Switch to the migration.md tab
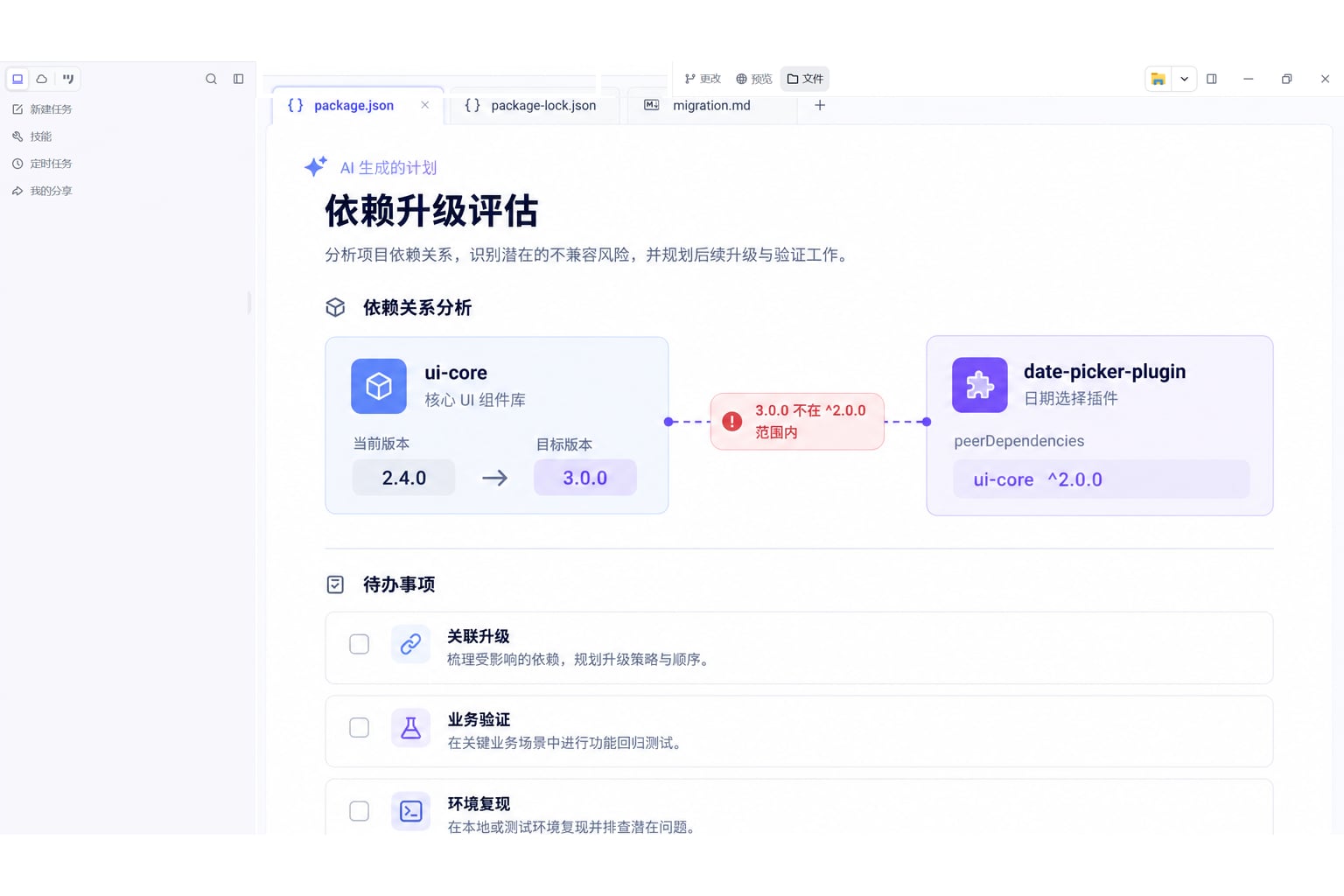The image size is (1344, 896). (711, 105)
